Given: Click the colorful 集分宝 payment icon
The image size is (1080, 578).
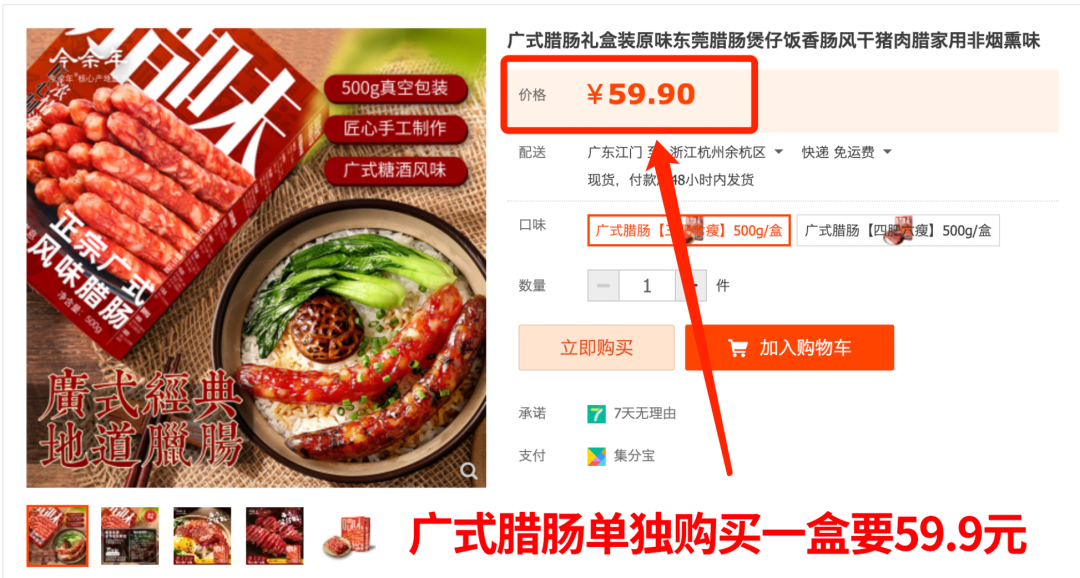Looking at the screenshot, I should 596,456.
